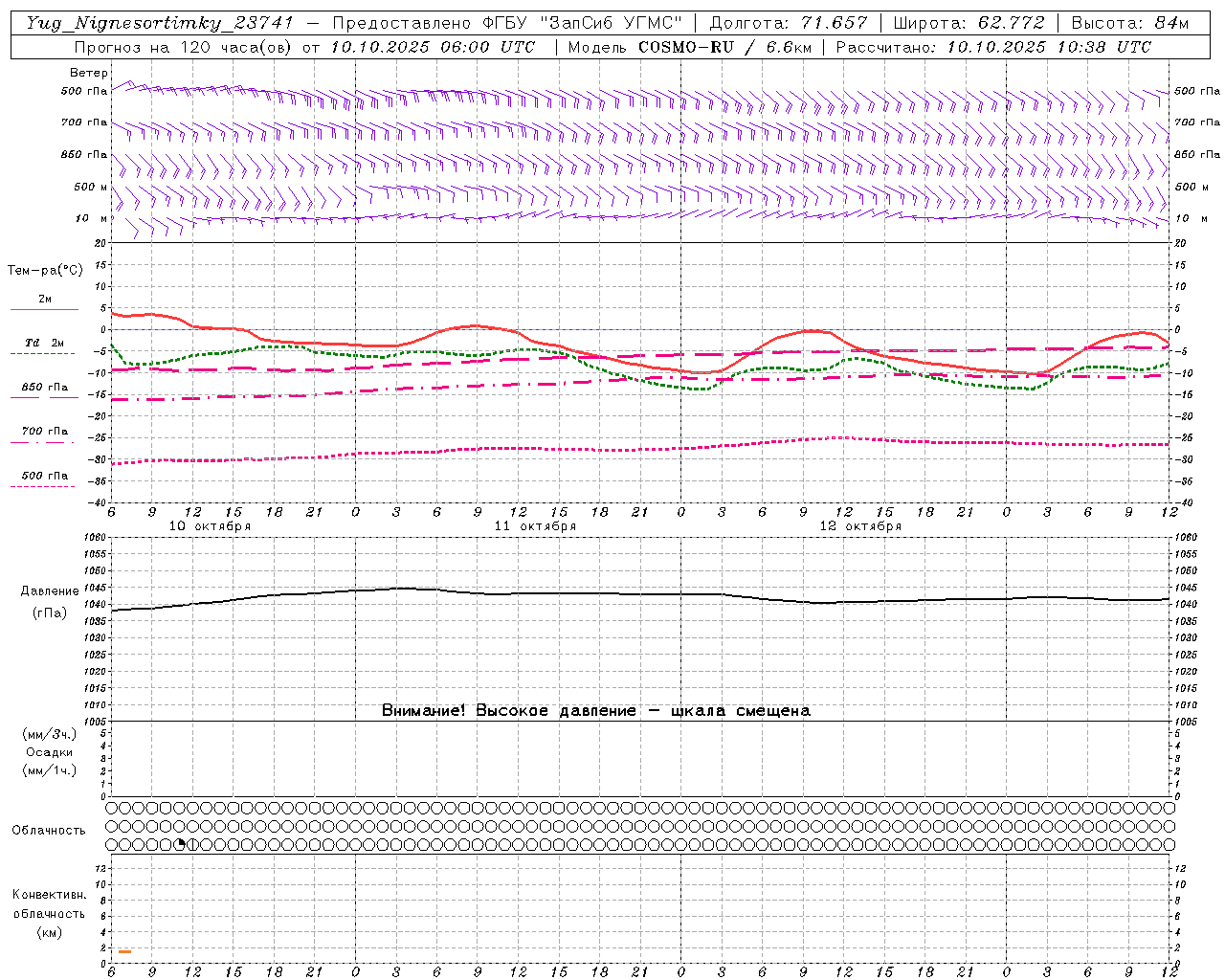The height and width of the screenshot is (980, 1225).
Task: Click the forecast start time 10.10.2025 06:00 UTC
Action: pos(433,47)
